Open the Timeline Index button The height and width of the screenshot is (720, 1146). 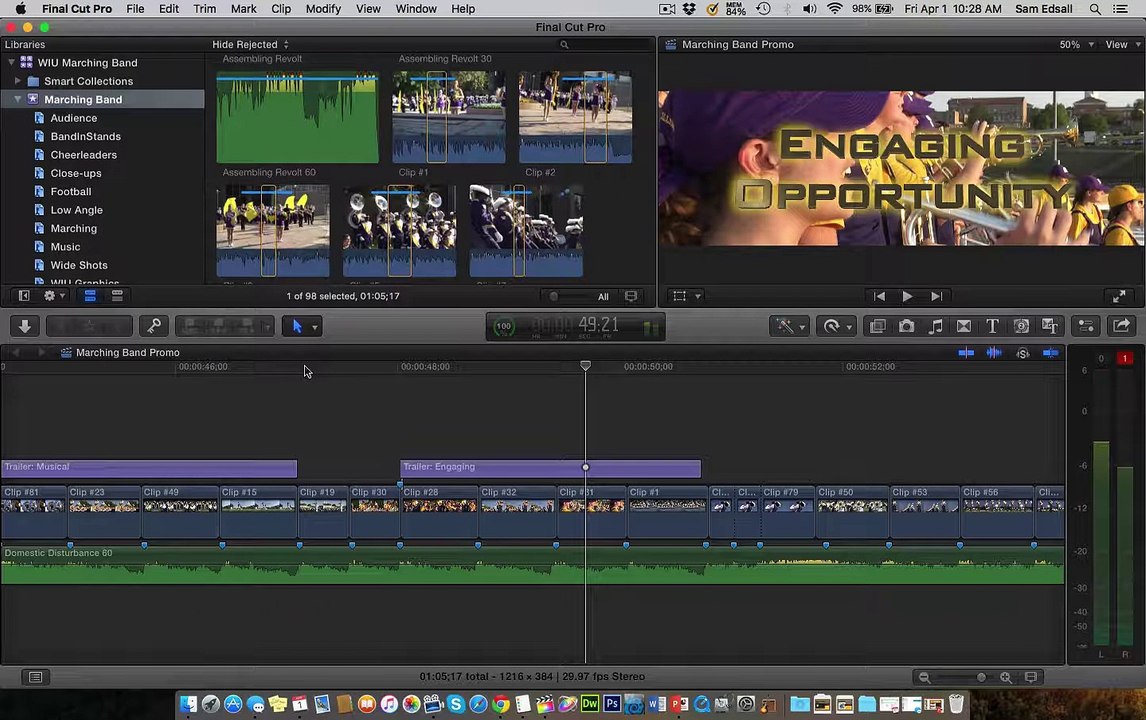click(x=35, y=677)
